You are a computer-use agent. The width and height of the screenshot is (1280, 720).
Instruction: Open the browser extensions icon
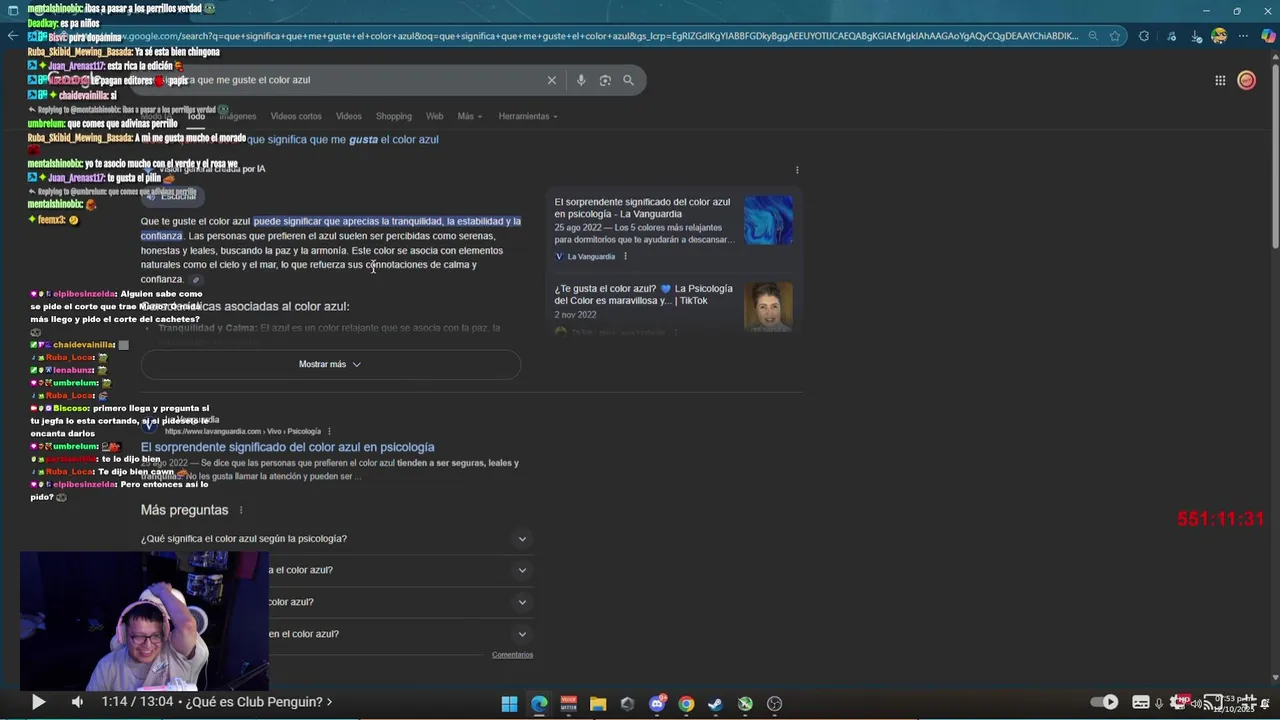(x=1144, y=36)
